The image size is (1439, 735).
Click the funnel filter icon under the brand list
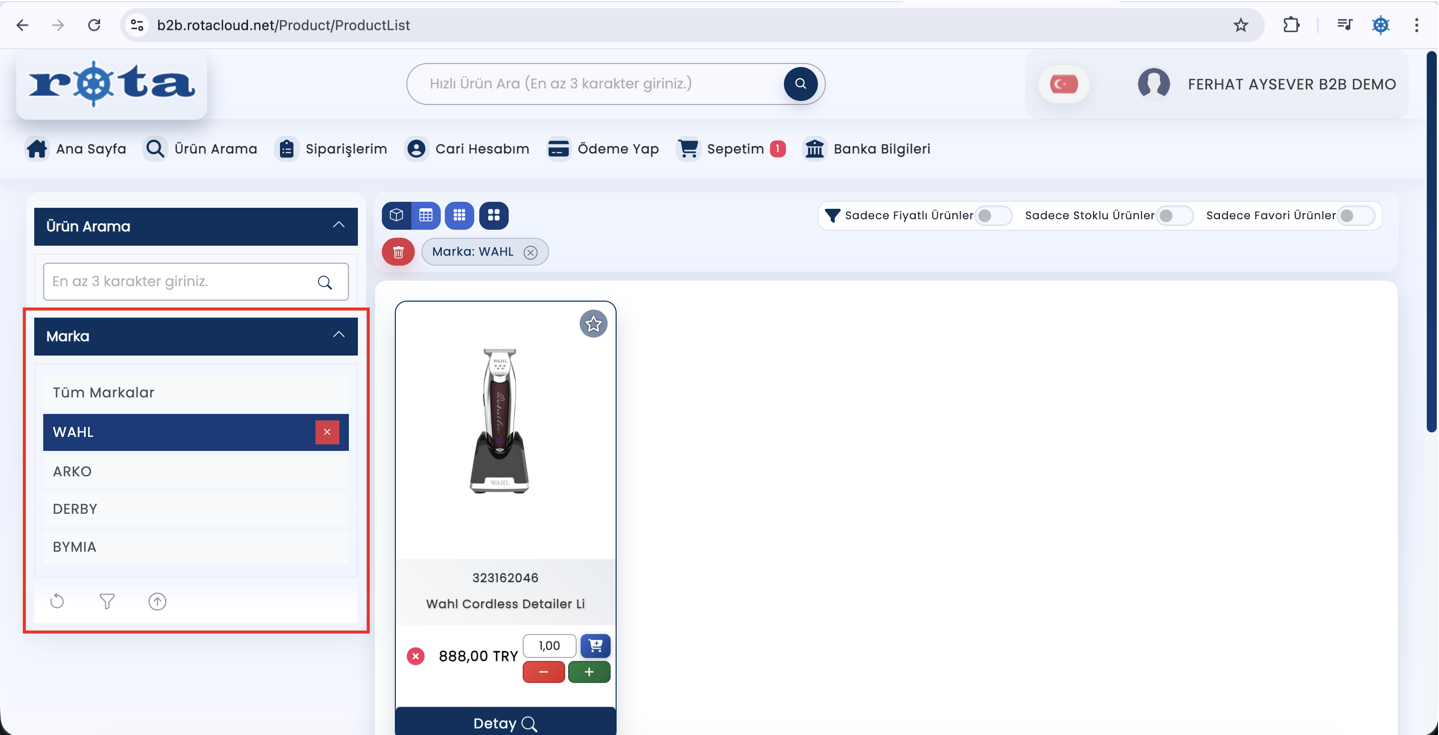[107, 601]
